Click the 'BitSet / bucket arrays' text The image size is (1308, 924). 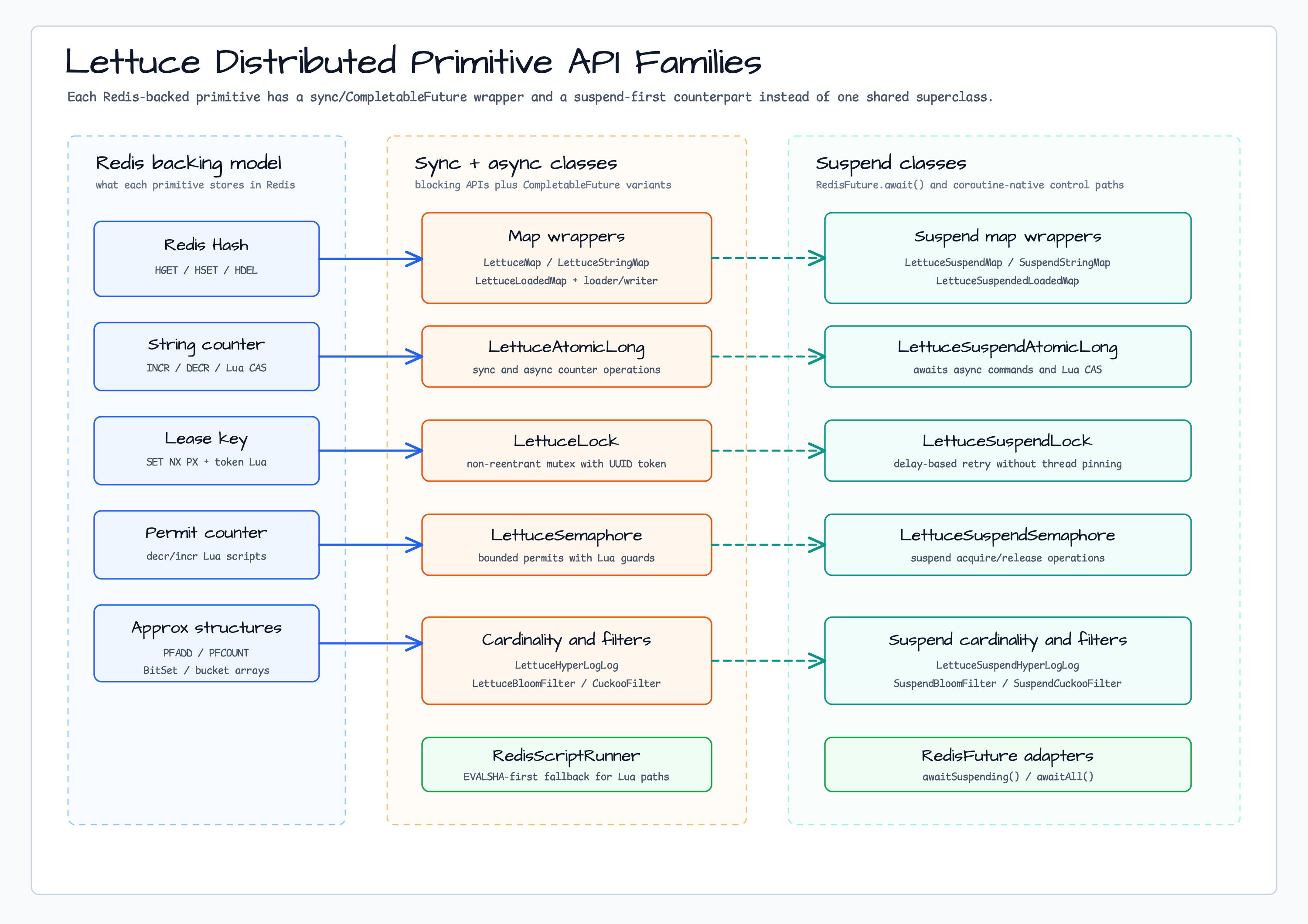coord(206,671)
